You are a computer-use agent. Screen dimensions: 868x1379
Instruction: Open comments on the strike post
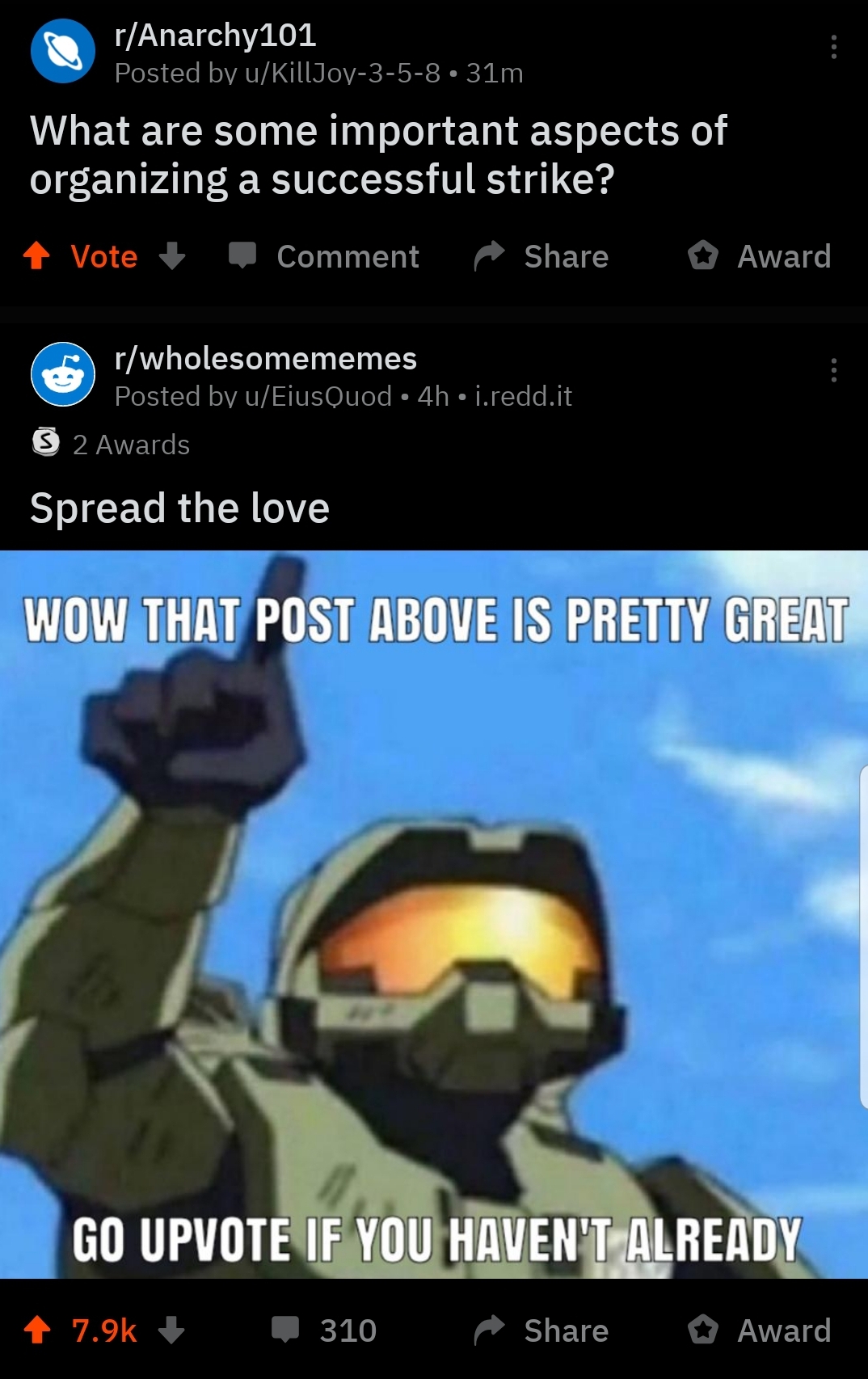pos(323,256)
